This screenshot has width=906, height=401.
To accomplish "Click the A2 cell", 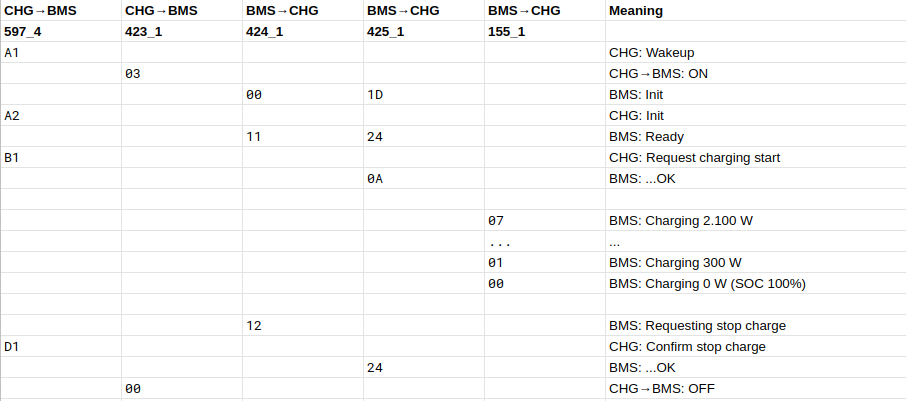I will [x=61, y=116].
